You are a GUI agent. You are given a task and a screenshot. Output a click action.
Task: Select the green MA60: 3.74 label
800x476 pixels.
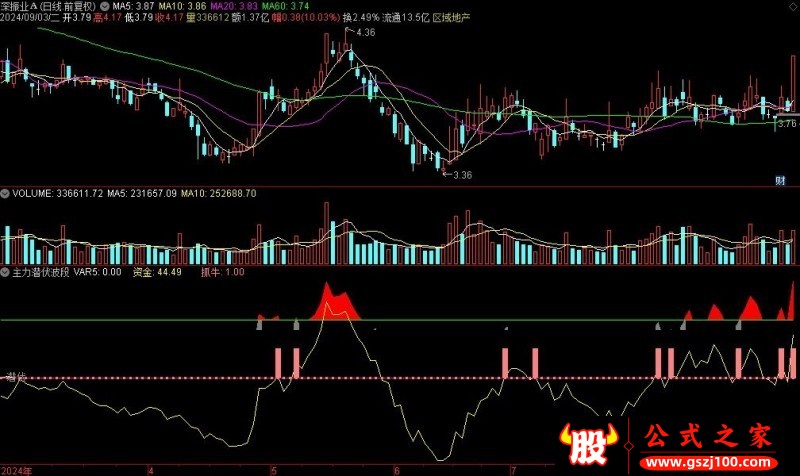point(286,7)
